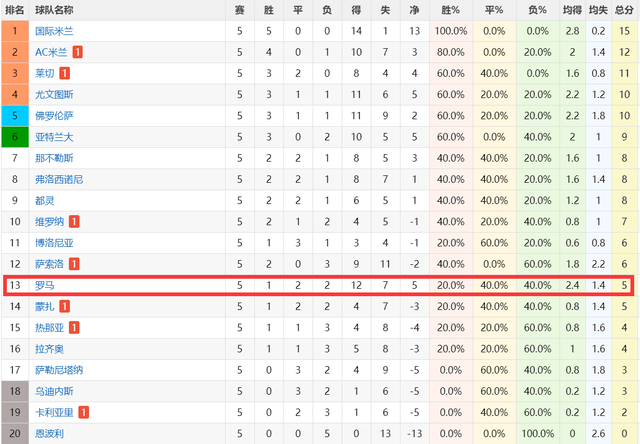Open the 国际米兰 team link
This screenshot has width=640, height=444.
click(54, 31)
